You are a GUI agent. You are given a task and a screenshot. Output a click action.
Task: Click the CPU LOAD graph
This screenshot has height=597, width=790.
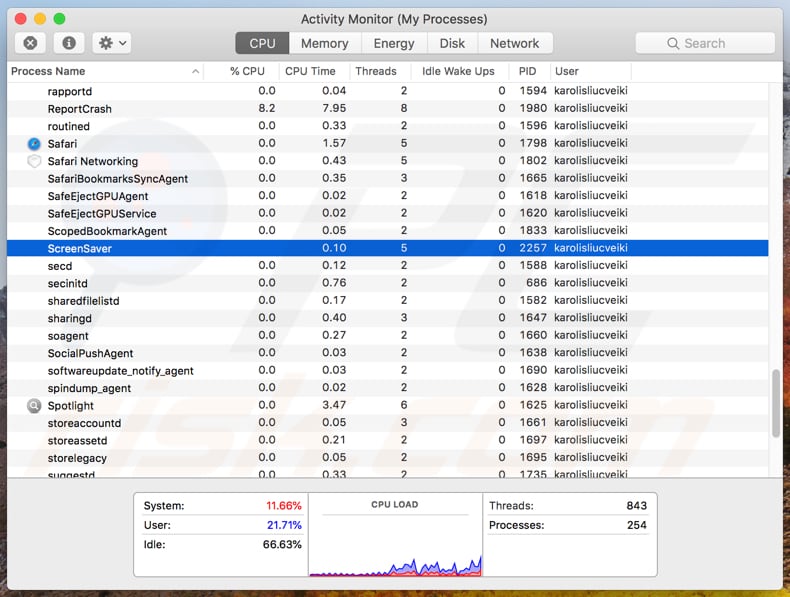click(395, 535)
